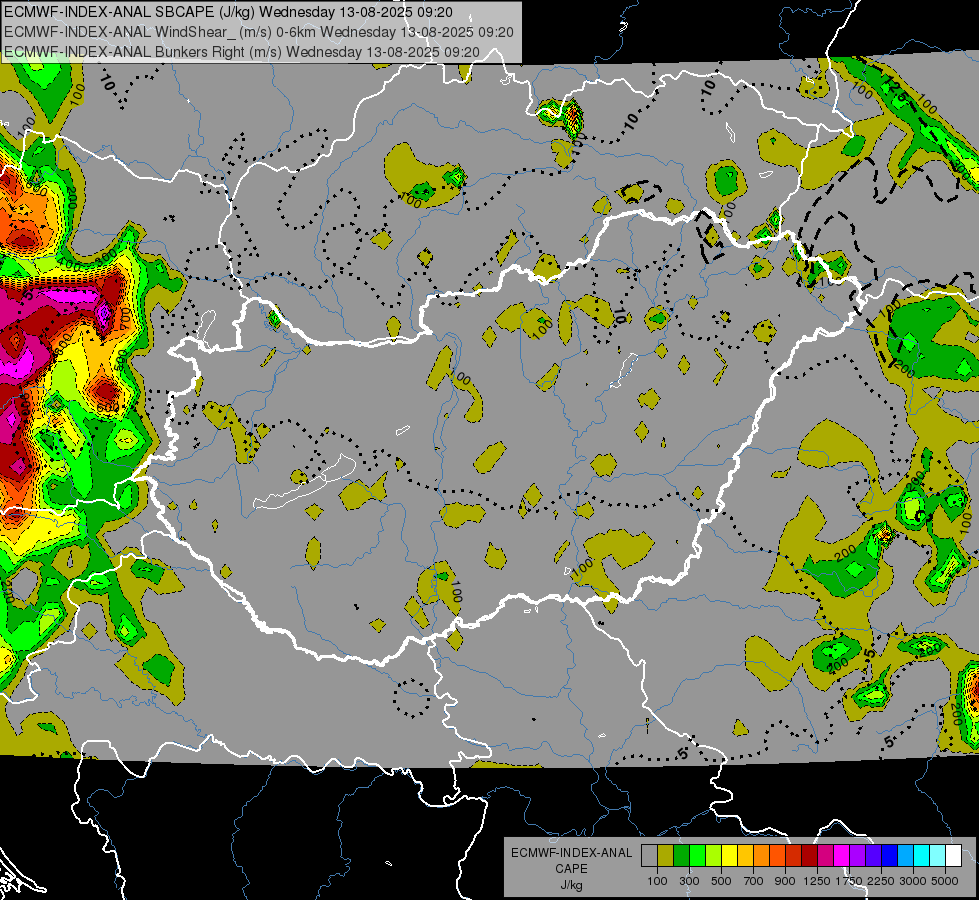Click the white swatch at legend end
Viewport: 979px width, 900px height.
[x=953, y=855]
